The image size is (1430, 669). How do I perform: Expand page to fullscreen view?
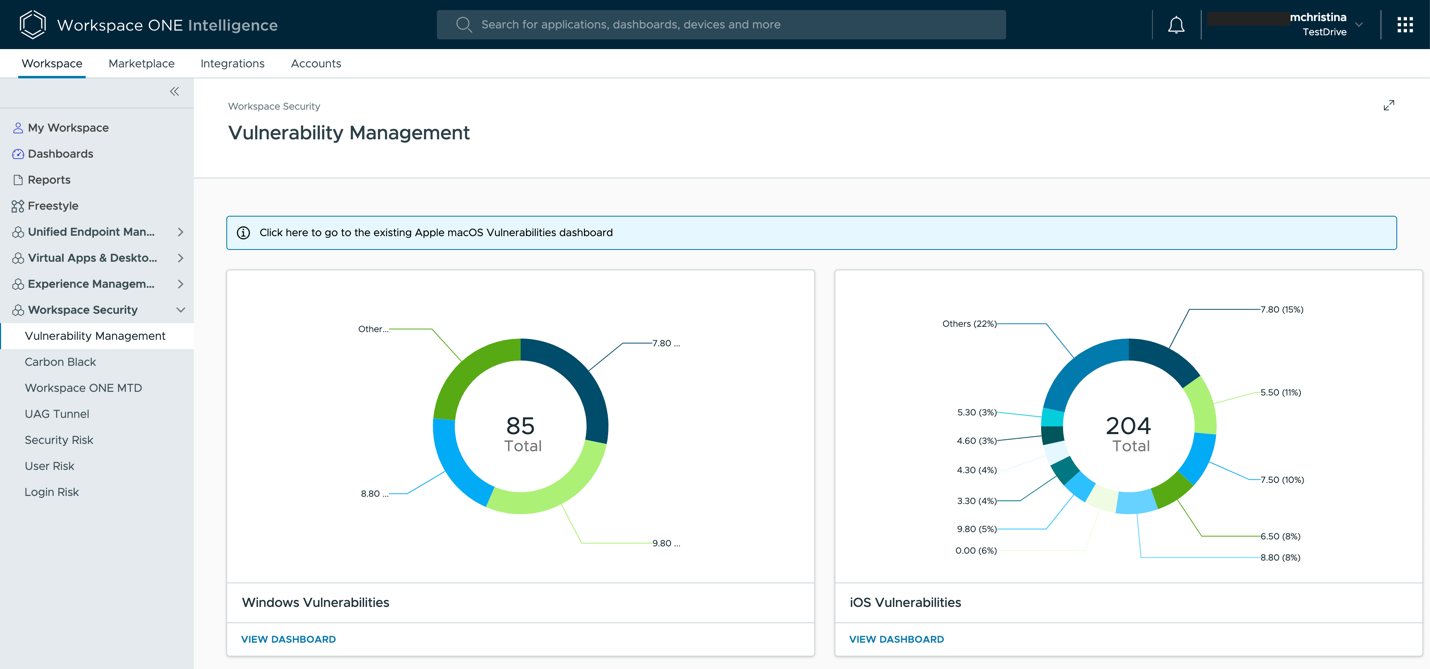(x=1389, y=106)
